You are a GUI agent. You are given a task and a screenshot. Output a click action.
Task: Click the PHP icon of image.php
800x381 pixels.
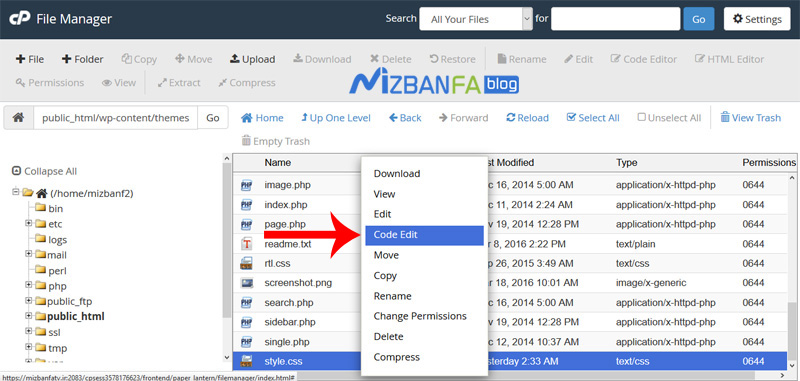[246, 185]
